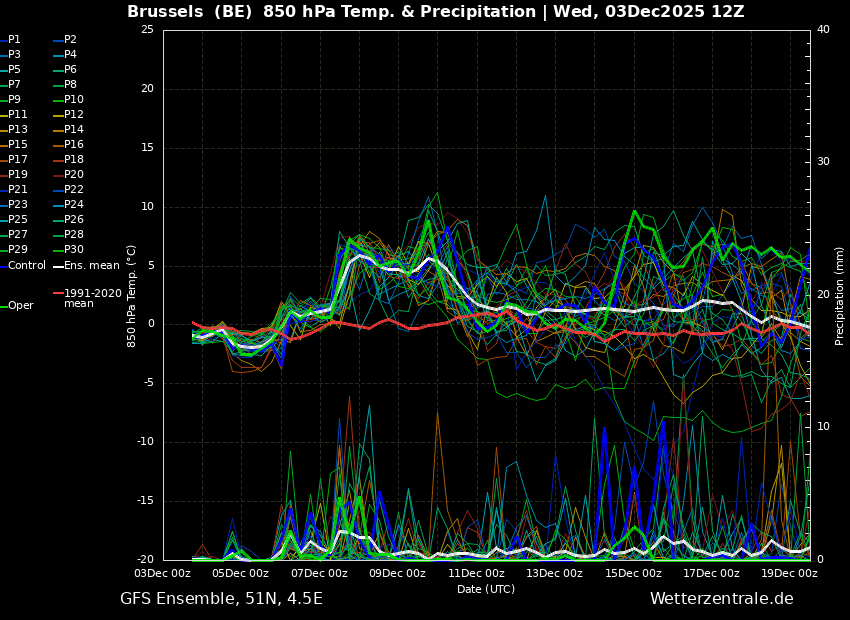Viewport: 850px width, 620px height.
Task: Select the 09Dec 00z date tick
Action: [397, 574]
